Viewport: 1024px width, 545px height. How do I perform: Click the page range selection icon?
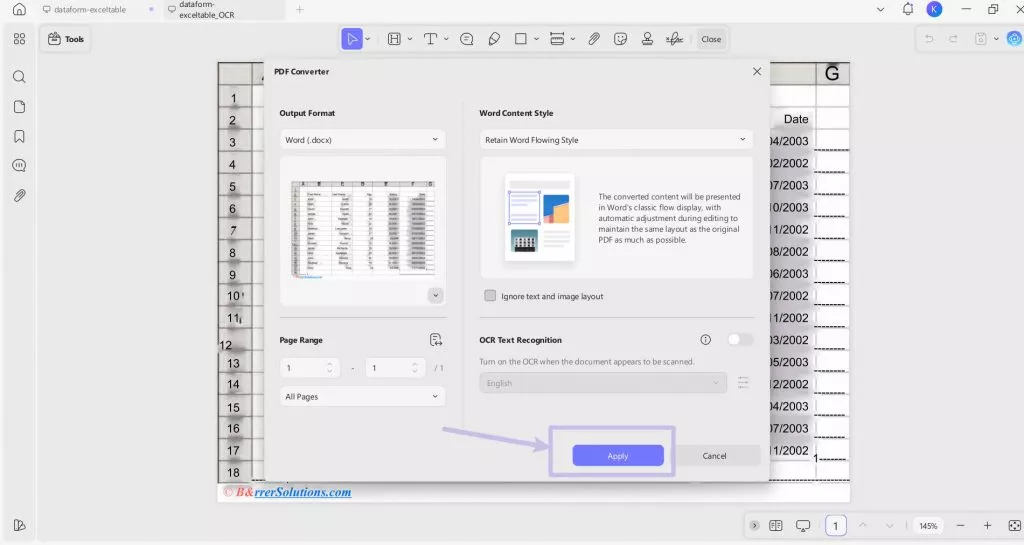point(436,339)
